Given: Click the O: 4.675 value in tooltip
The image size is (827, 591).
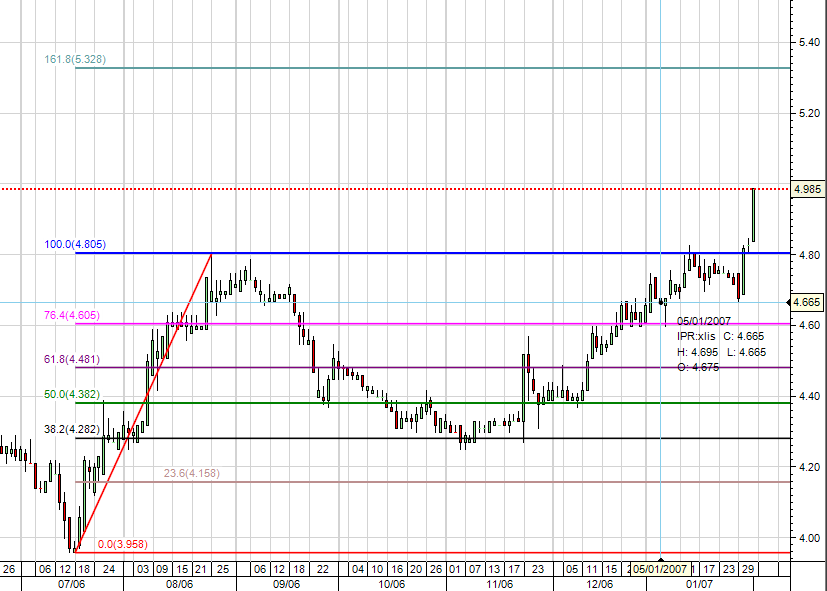Looking at the screenshot, I should (x=698, y=367).
